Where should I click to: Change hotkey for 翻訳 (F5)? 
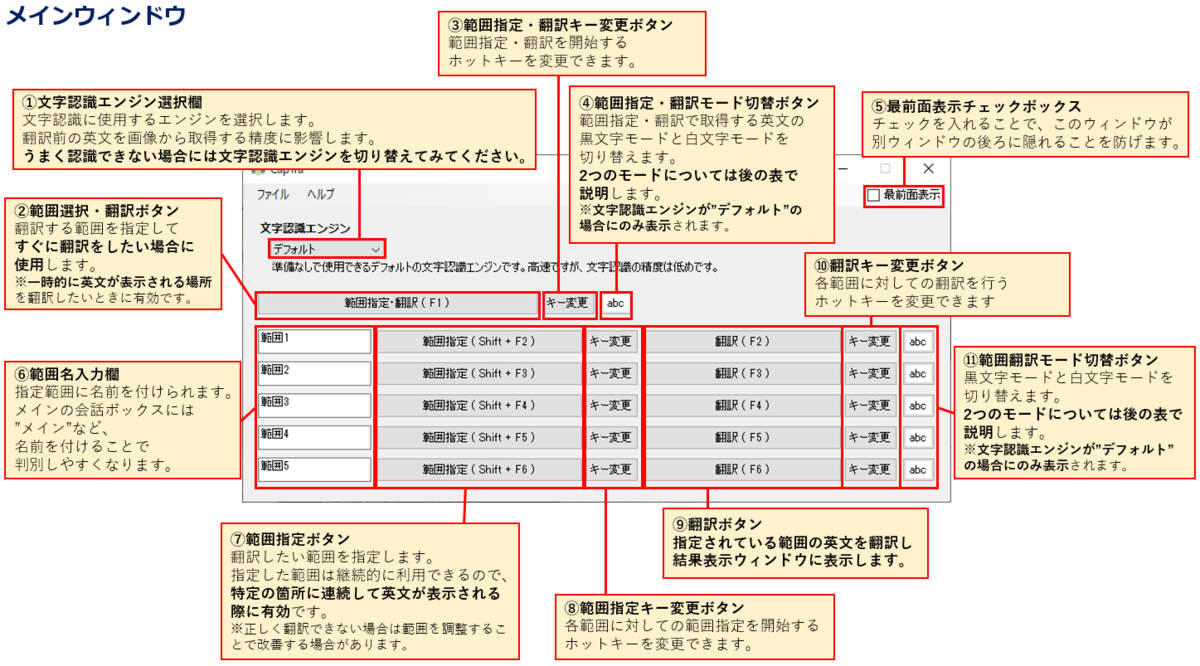tap(870, 438)
